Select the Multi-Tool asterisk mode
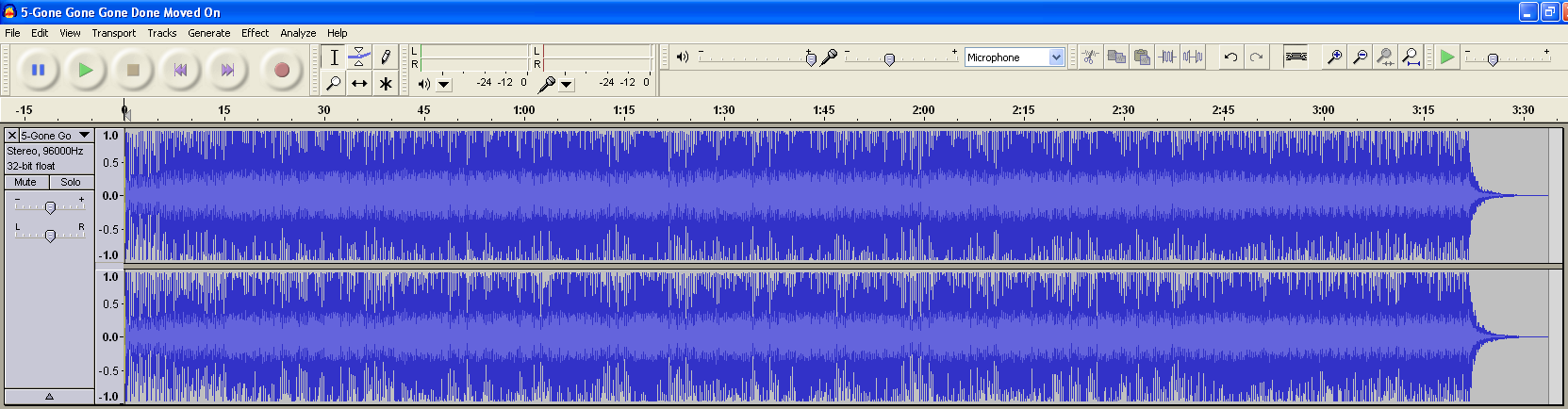 click(386, 84)
